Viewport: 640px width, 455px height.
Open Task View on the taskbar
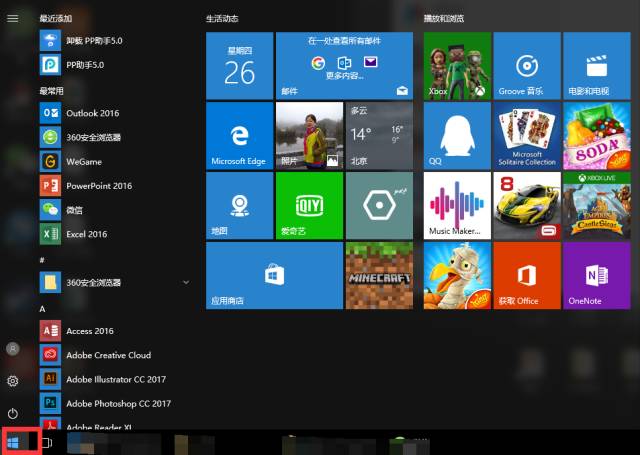click(x=47, y=443)
